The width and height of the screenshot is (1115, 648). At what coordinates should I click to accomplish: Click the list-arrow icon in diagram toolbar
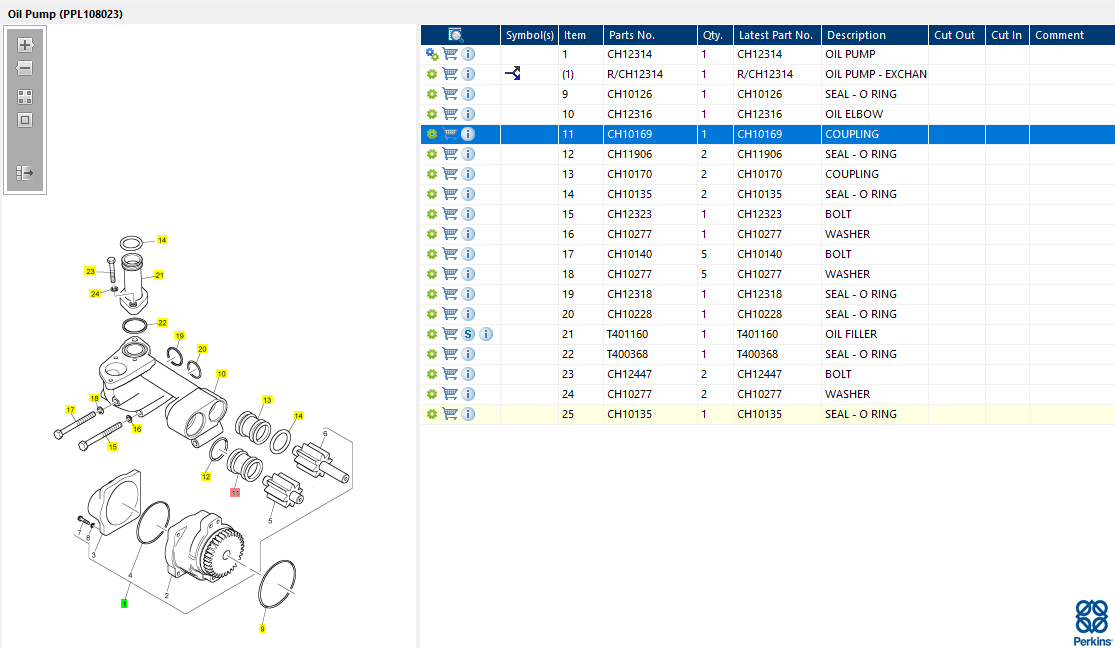tap(25, 173)
